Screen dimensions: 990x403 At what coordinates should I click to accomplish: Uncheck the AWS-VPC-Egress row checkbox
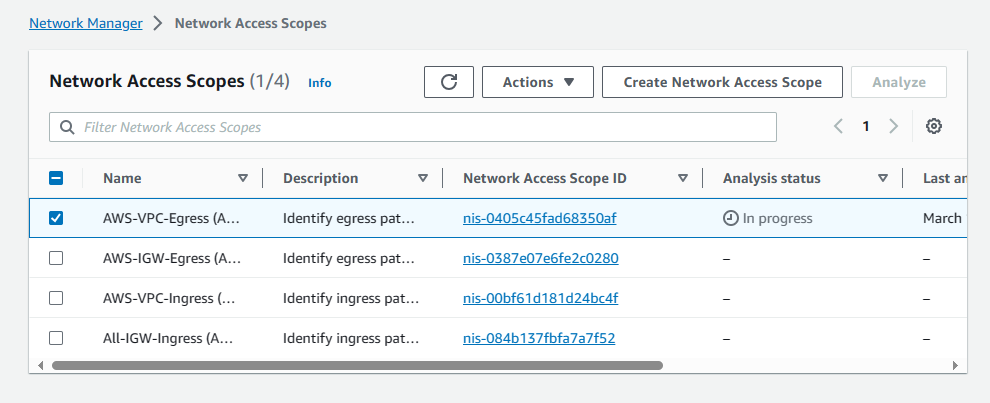(x=56, y=218)
